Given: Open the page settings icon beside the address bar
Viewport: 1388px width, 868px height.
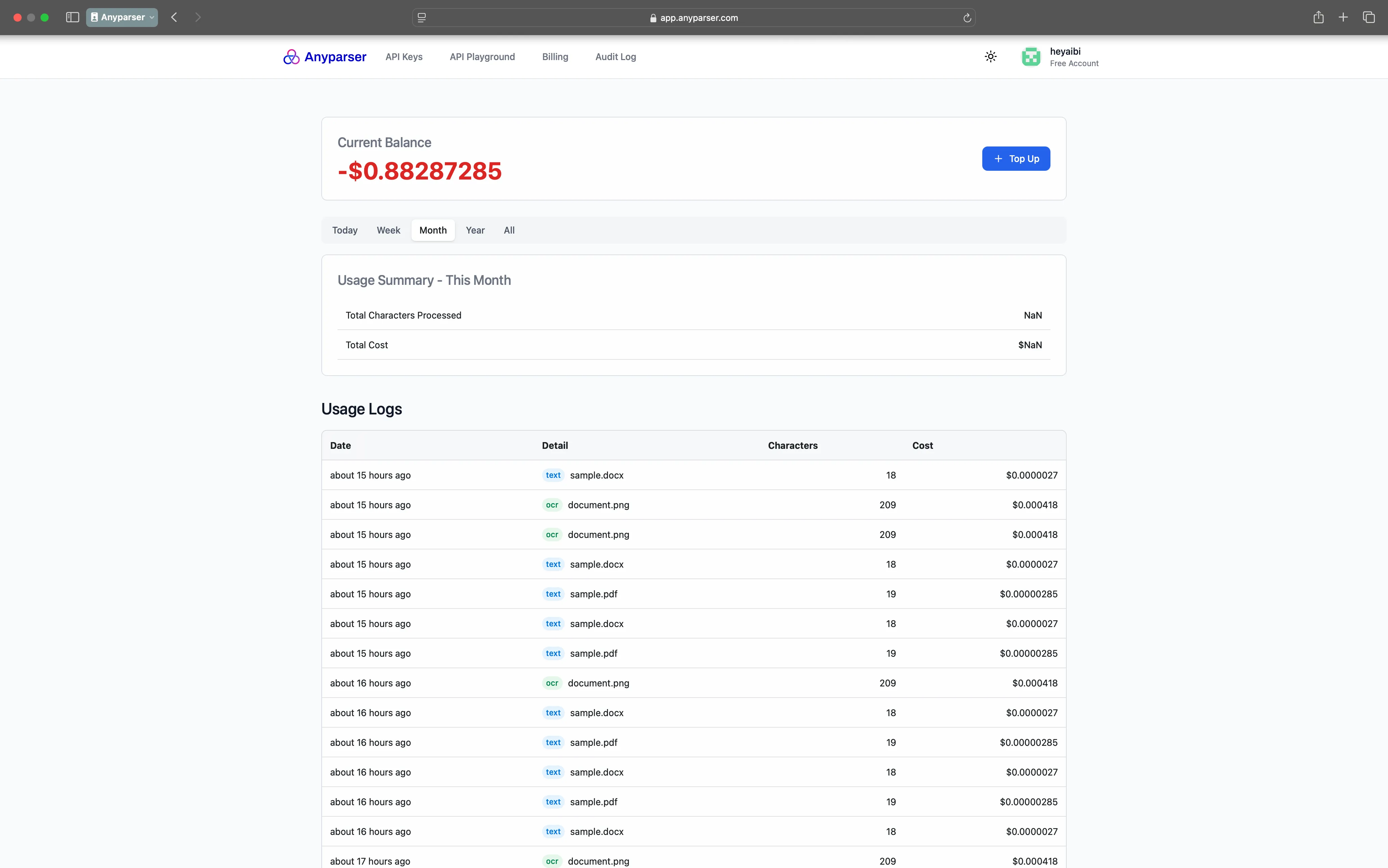Looking at the screenshot, I should 422,18.
